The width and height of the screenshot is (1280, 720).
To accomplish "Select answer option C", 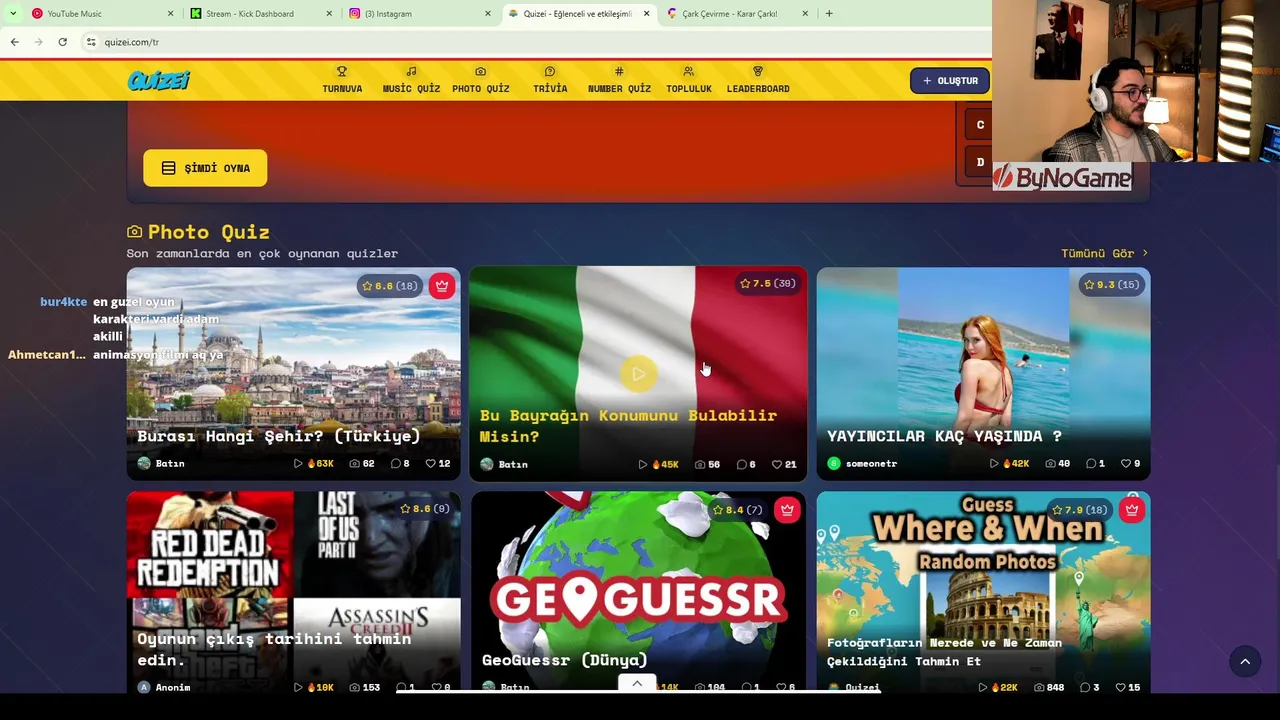I will [980, 125].
